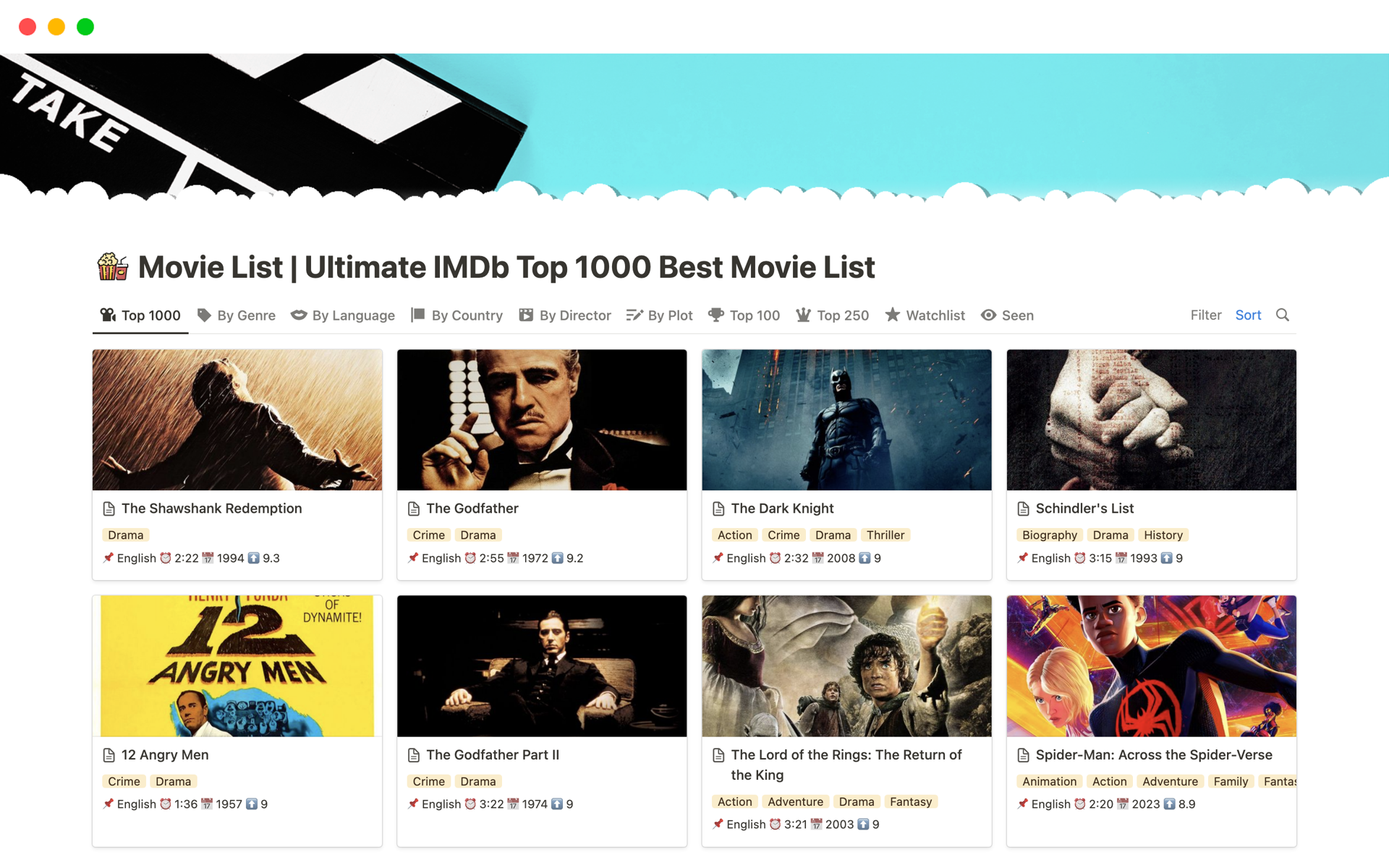Screen dimensions: 1389x868
Task: Click the page icon beside The Godfather Part II
Action: (414, 755)
